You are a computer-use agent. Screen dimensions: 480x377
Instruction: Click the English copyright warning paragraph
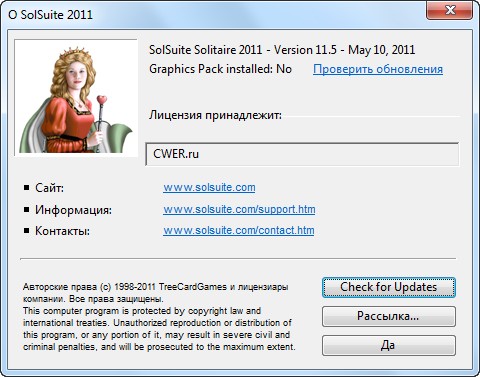[159, 329]
